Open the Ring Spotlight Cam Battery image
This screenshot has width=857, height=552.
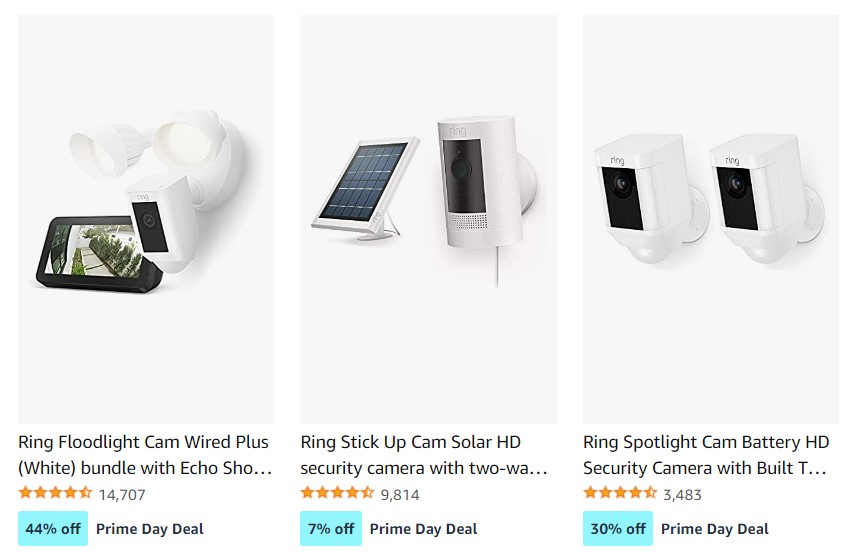(x=710, y=218)
